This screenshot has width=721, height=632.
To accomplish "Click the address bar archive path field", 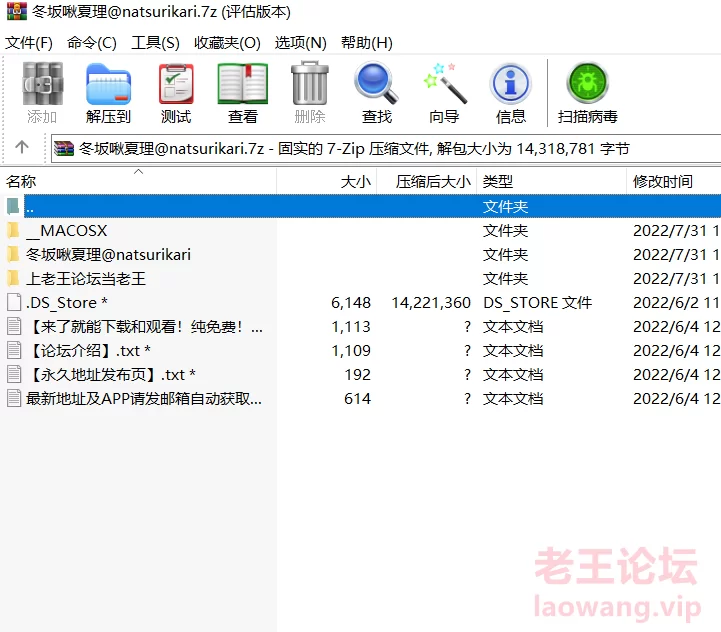I will click(386, 149).
